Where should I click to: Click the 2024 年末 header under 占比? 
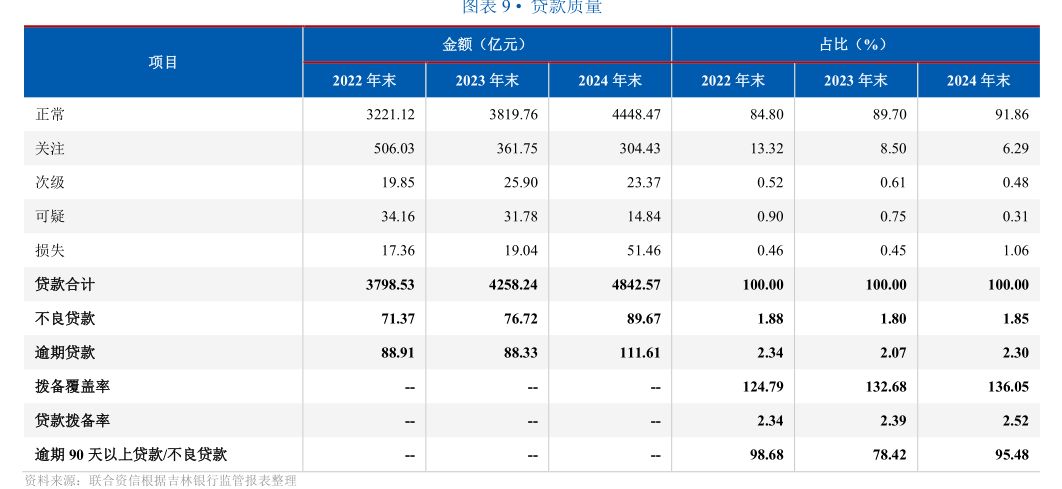point(978,81)
